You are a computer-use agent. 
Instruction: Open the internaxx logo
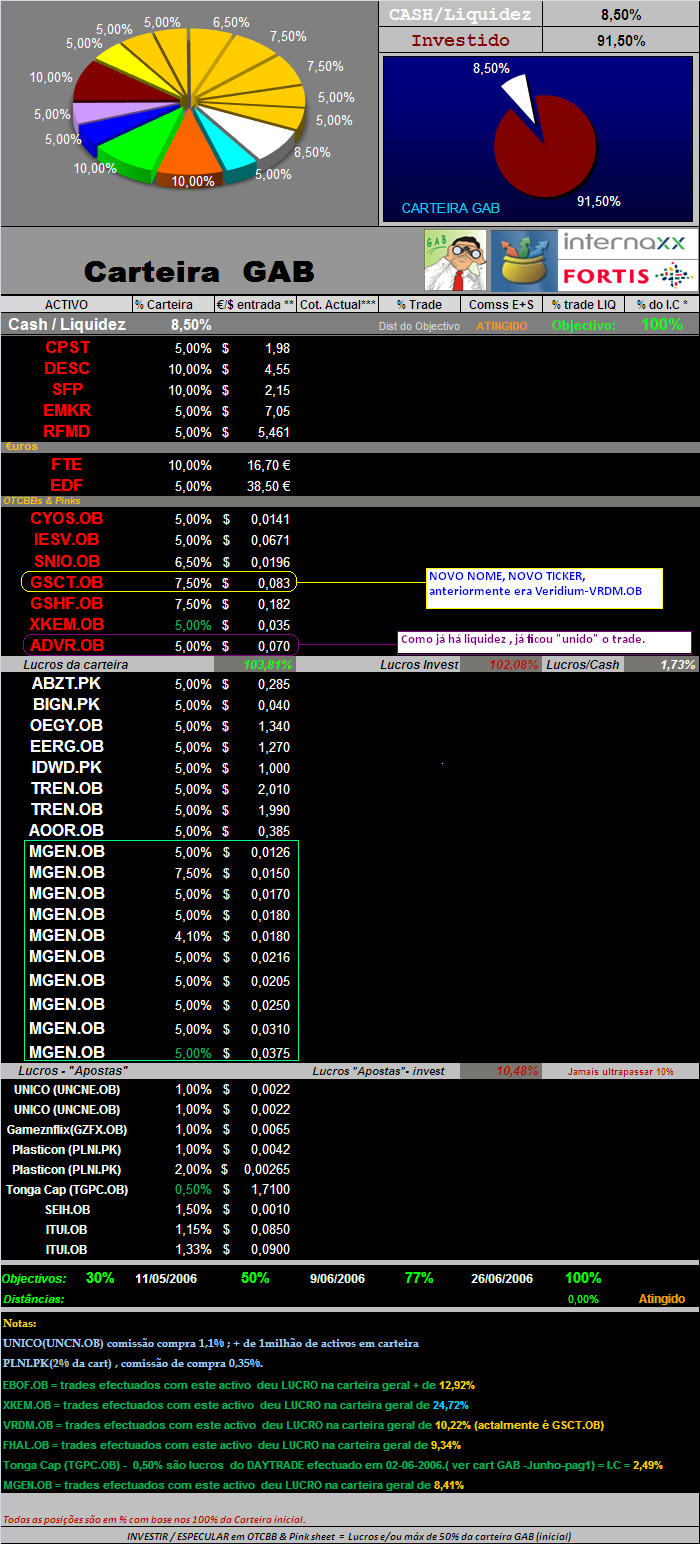click(x=628, y=243)
